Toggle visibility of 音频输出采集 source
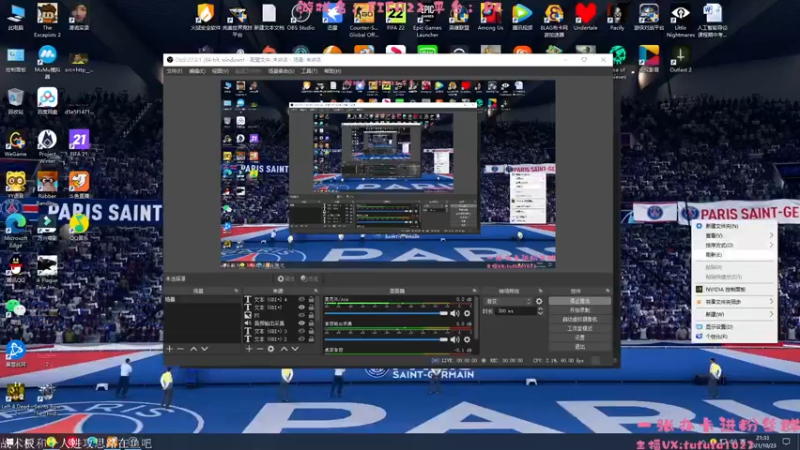This screenshot has height=450, width=800. (x=302, y=323)
